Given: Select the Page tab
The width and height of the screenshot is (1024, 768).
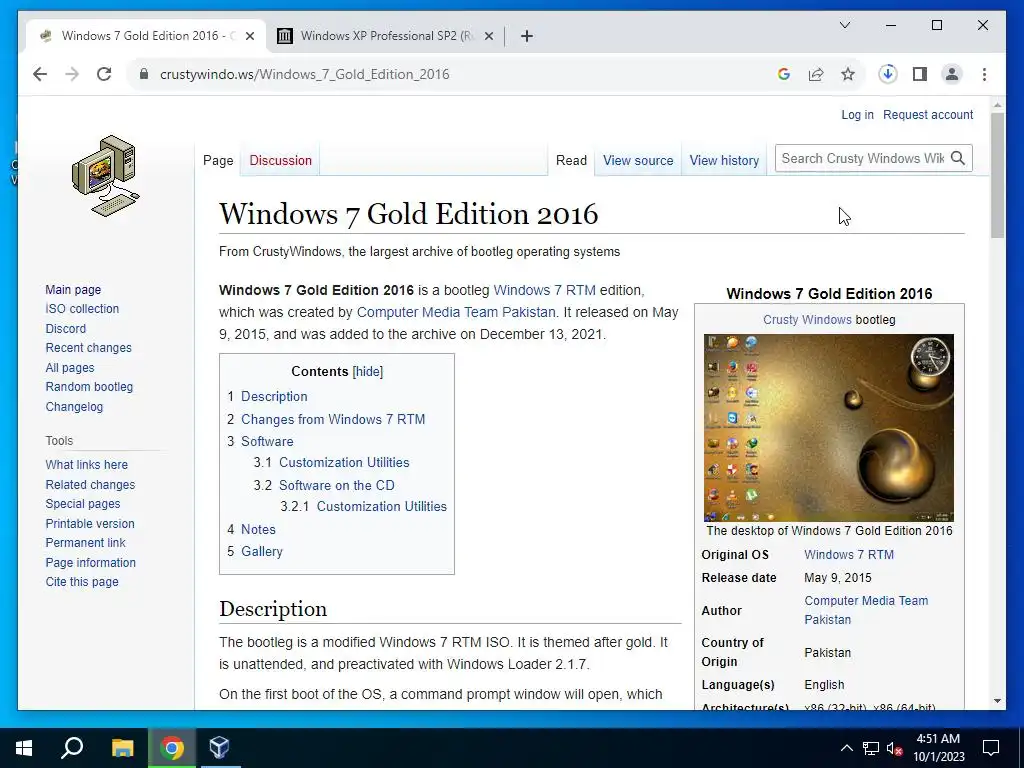Looking at the screenshot, I should coord(218,160).
